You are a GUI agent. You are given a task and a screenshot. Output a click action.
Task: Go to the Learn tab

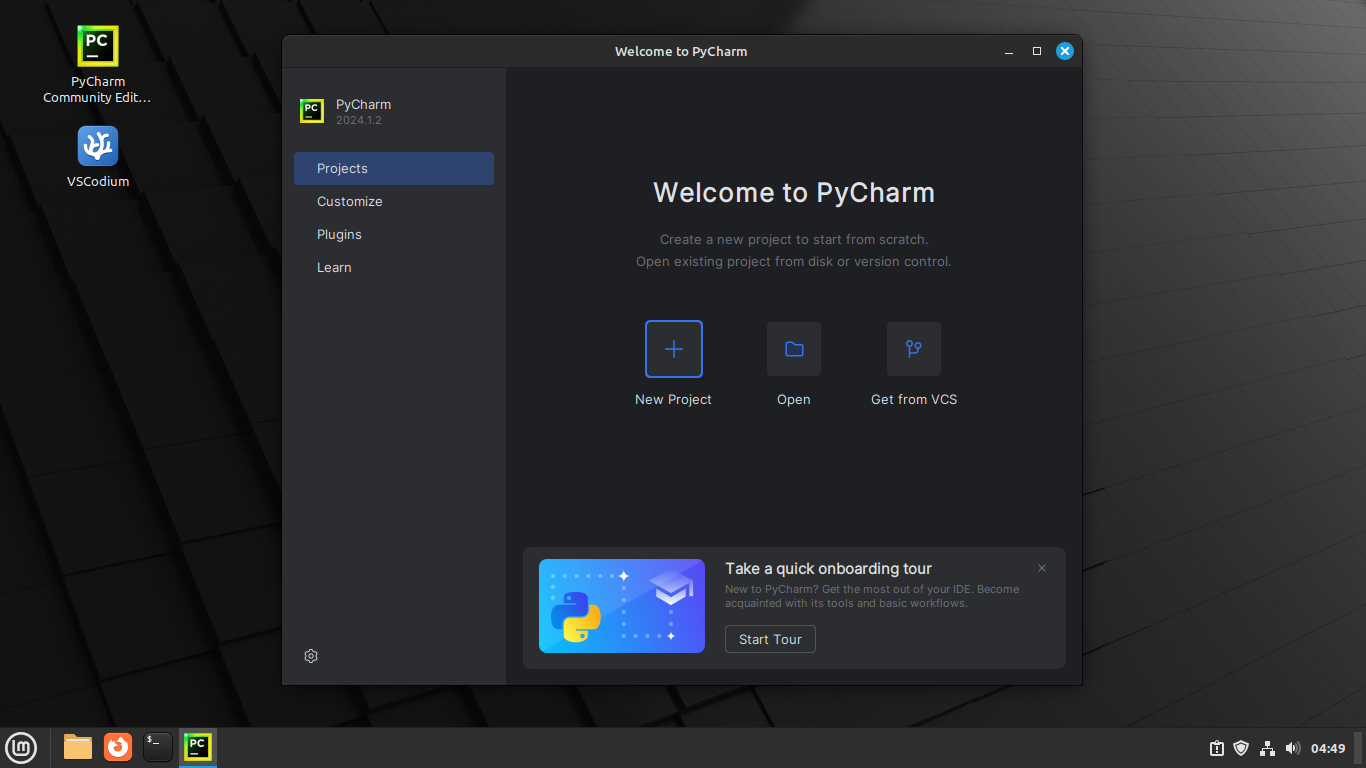pos(394,267)
